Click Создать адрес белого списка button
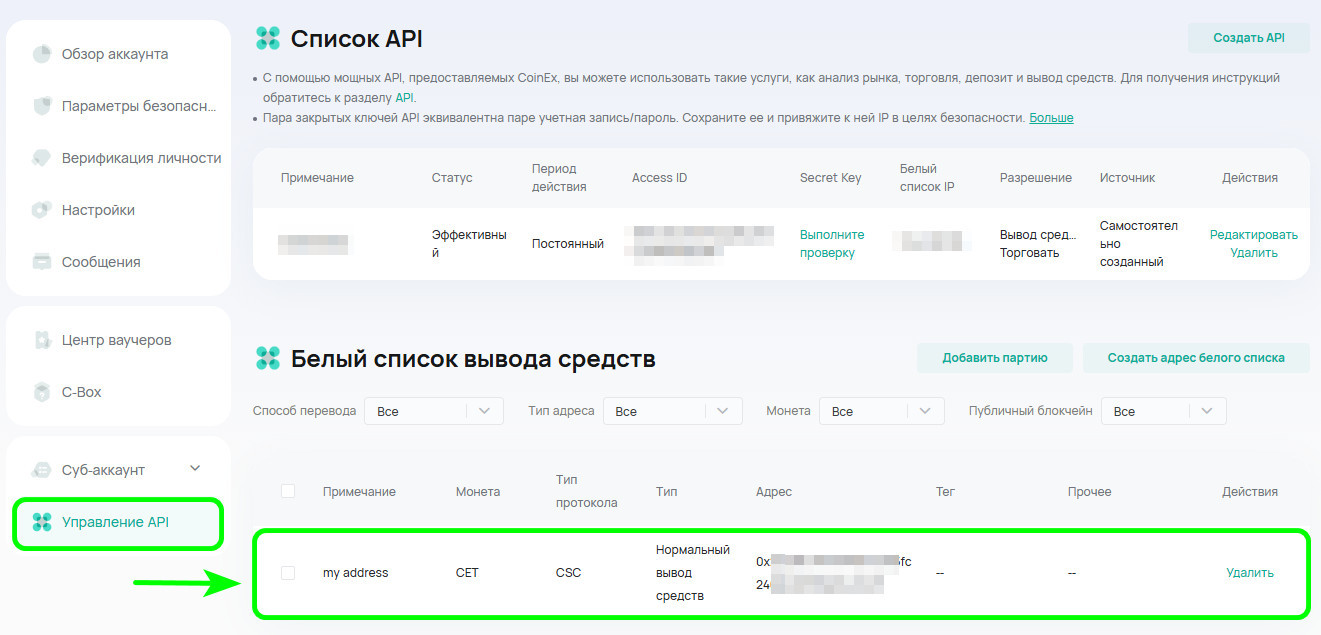This screenshot has width=1321, height=635. tap(1195, 358)
